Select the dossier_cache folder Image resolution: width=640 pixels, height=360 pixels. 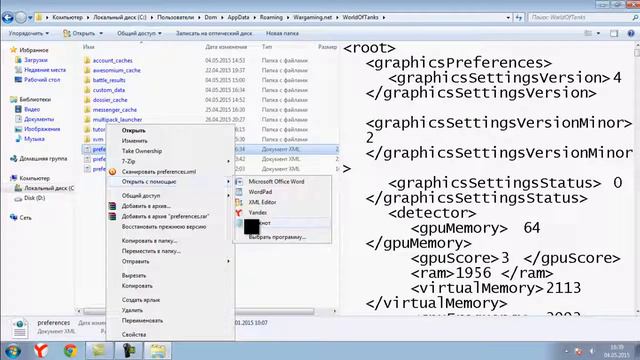pos(110,100)
